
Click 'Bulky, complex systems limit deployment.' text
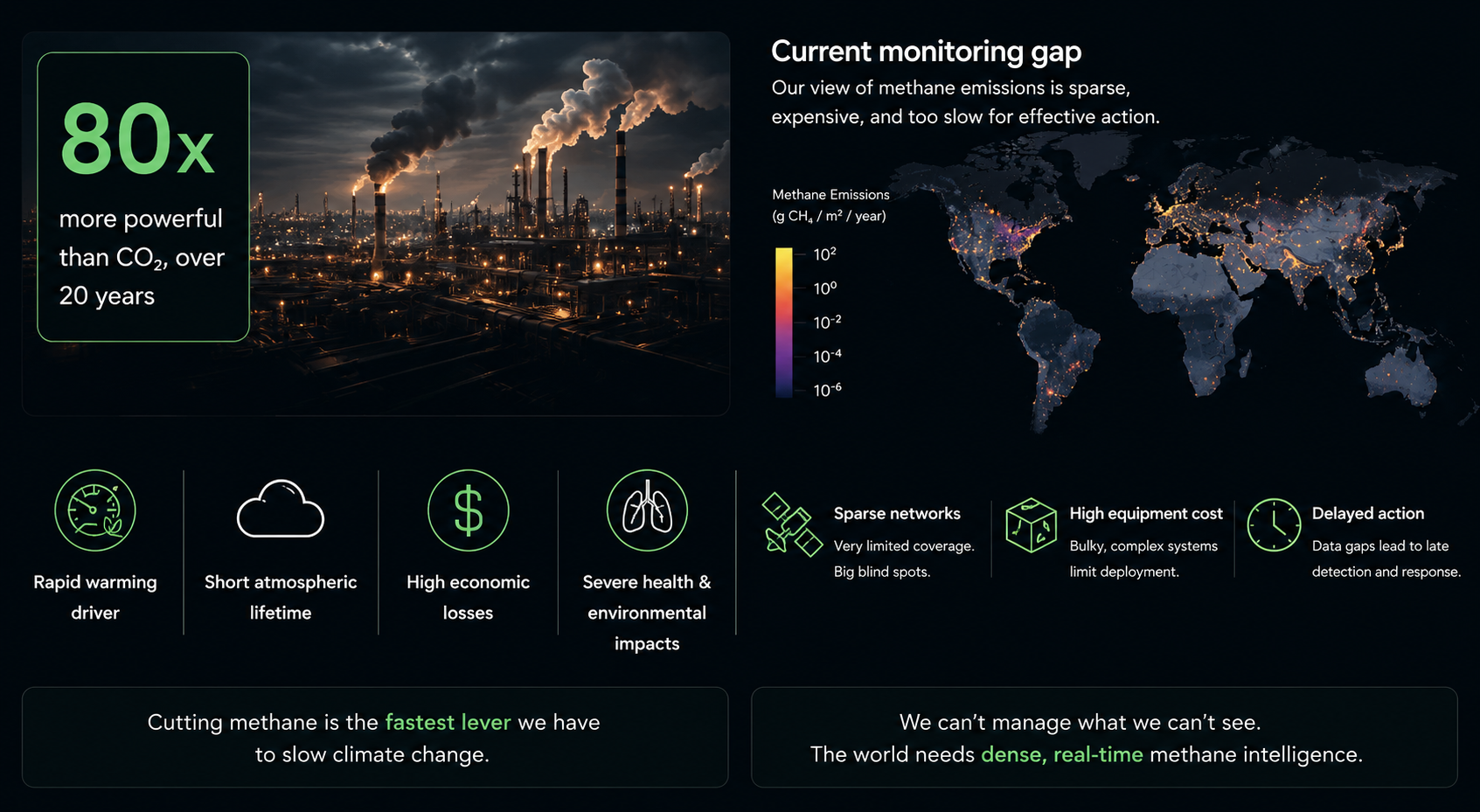tap(1143, 559)
